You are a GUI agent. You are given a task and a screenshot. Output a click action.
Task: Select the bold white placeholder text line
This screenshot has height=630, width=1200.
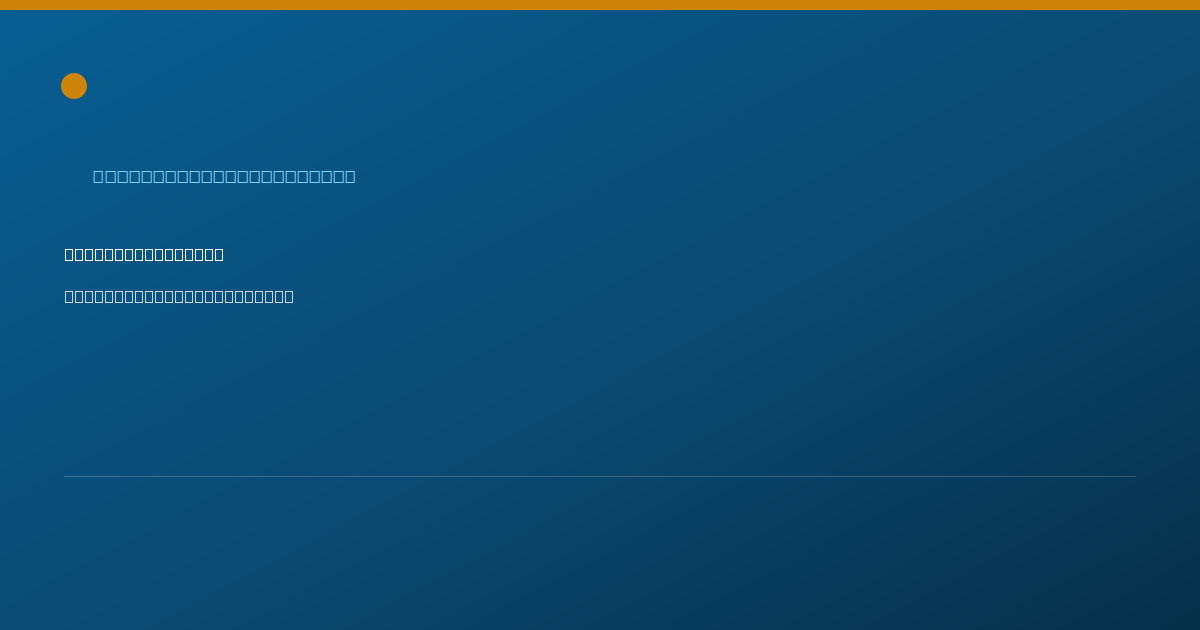pyautogui.click(x=144, y=254)
